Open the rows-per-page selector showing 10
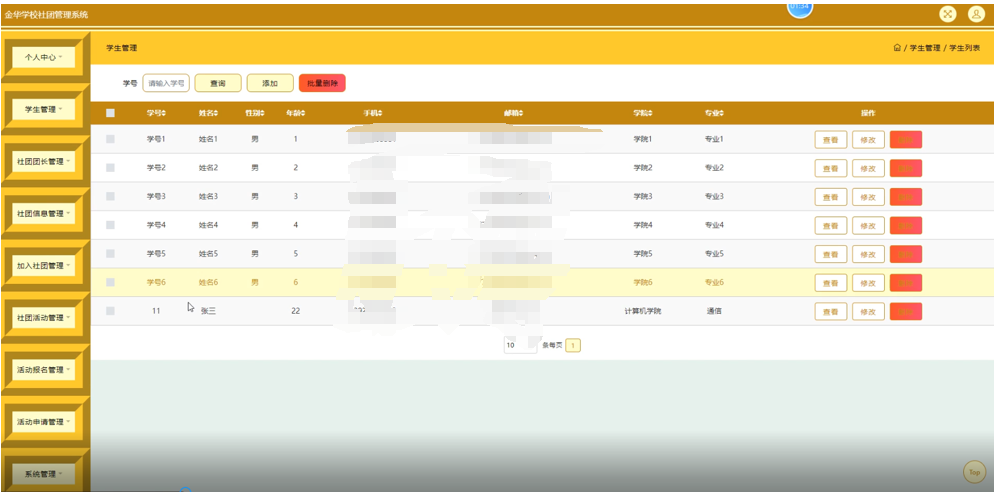994x492 pixels. click(520, 346)
